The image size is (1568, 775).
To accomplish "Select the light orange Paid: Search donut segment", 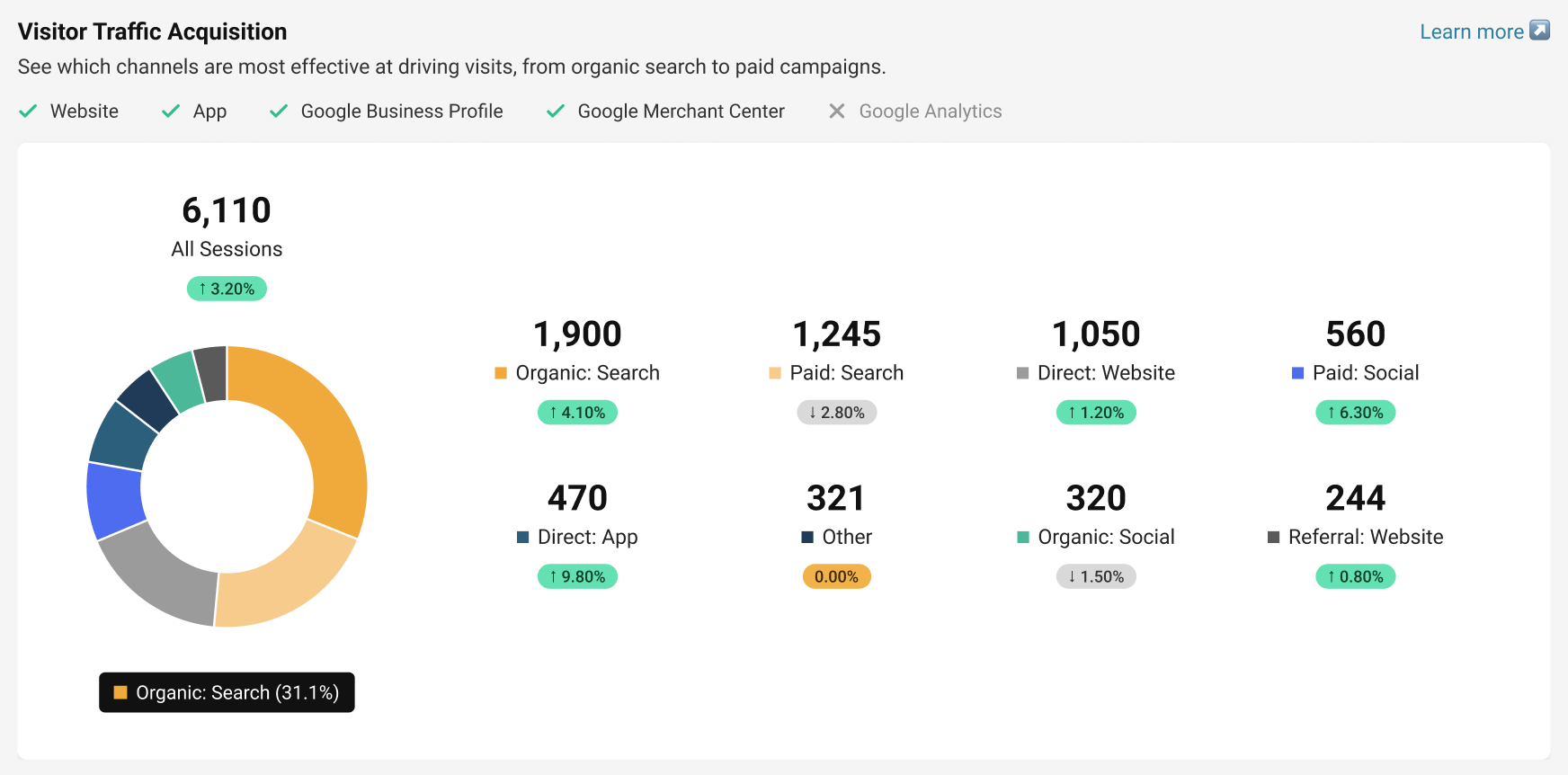I will tap(279, 580).
